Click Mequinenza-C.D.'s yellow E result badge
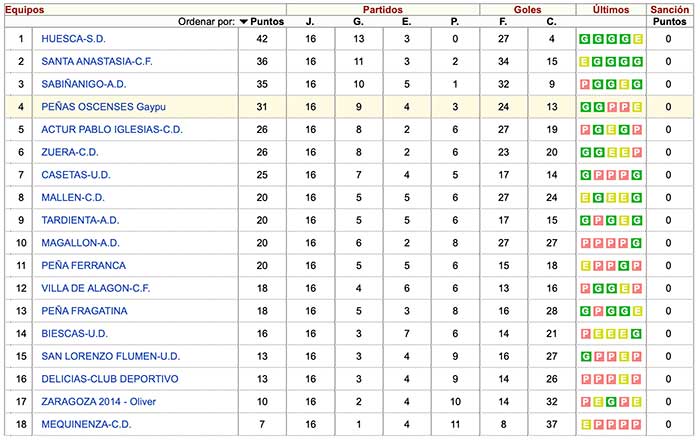 585,424
